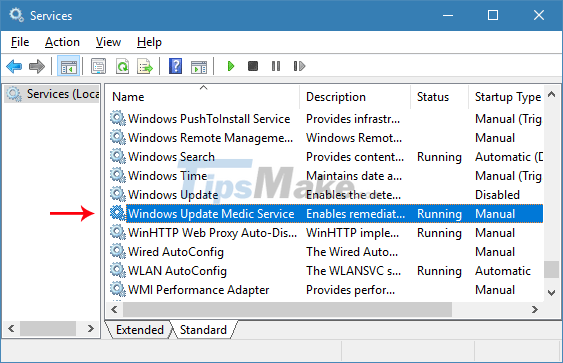This screenshot has height=363, width=563.
Task: Click the forward arrow toolbar button
Action: 37,66
